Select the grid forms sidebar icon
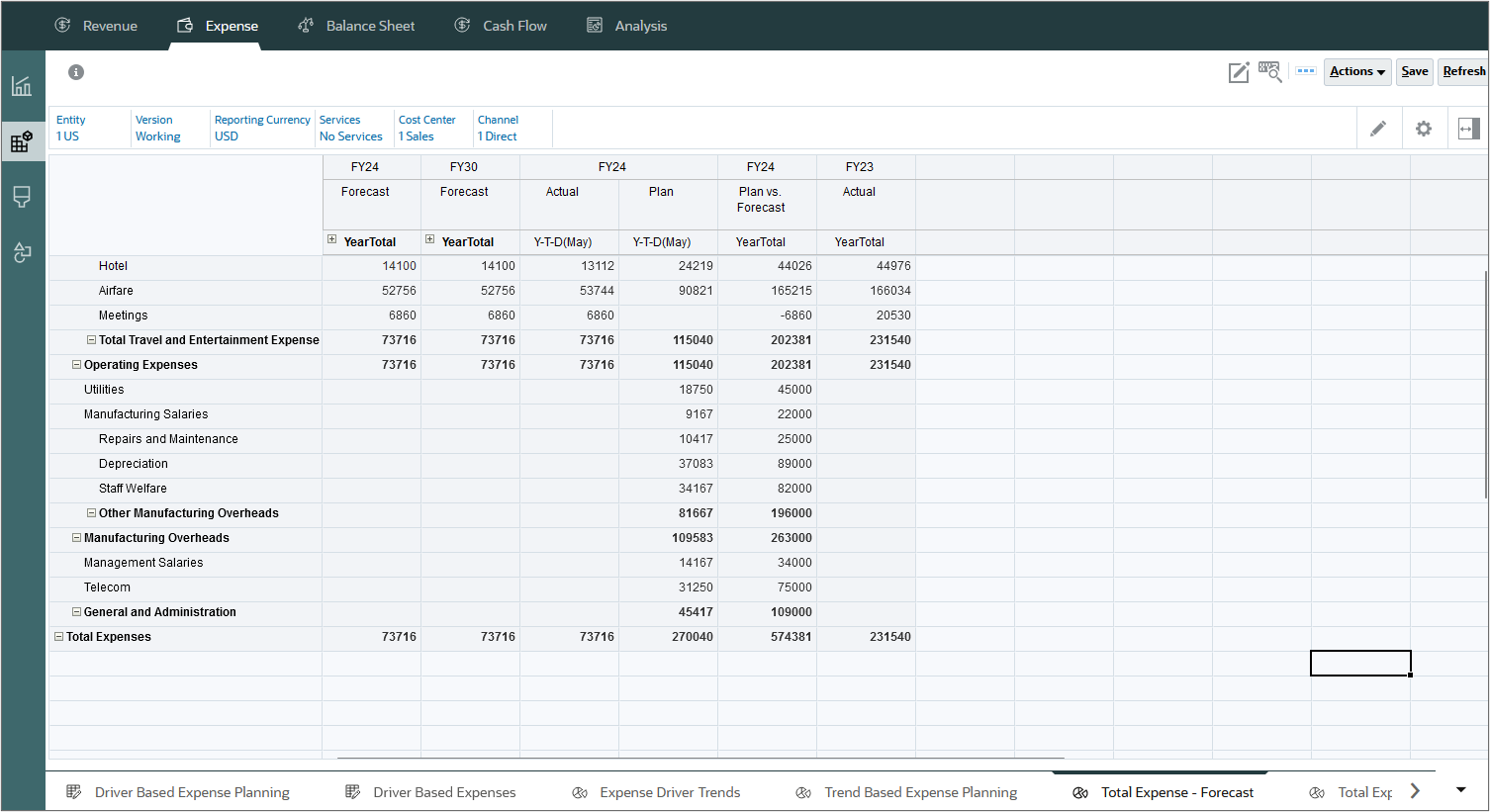The height and width of the screenshot is (812, 1490). pos(22,141)
